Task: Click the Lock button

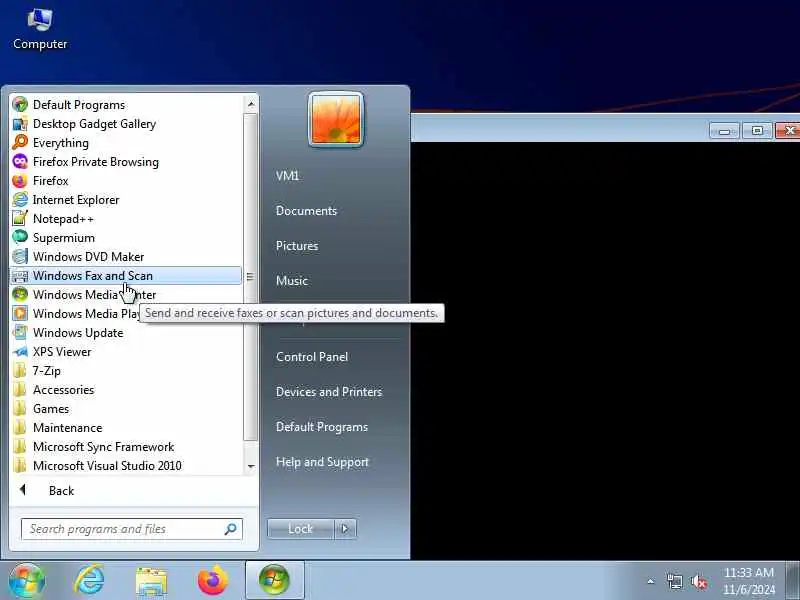Action: [301, 529]
